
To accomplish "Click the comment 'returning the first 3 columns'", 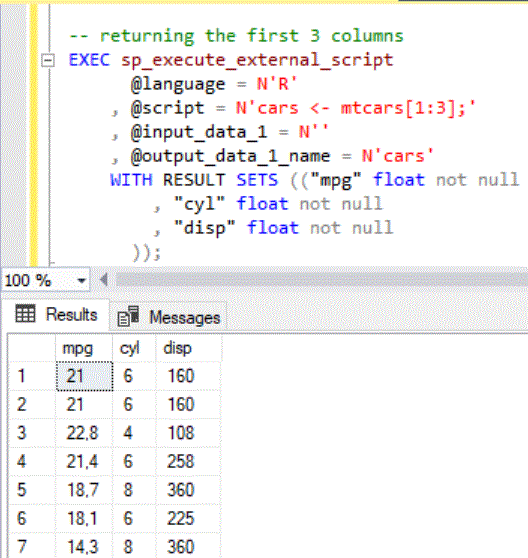I will click(251, 36).
